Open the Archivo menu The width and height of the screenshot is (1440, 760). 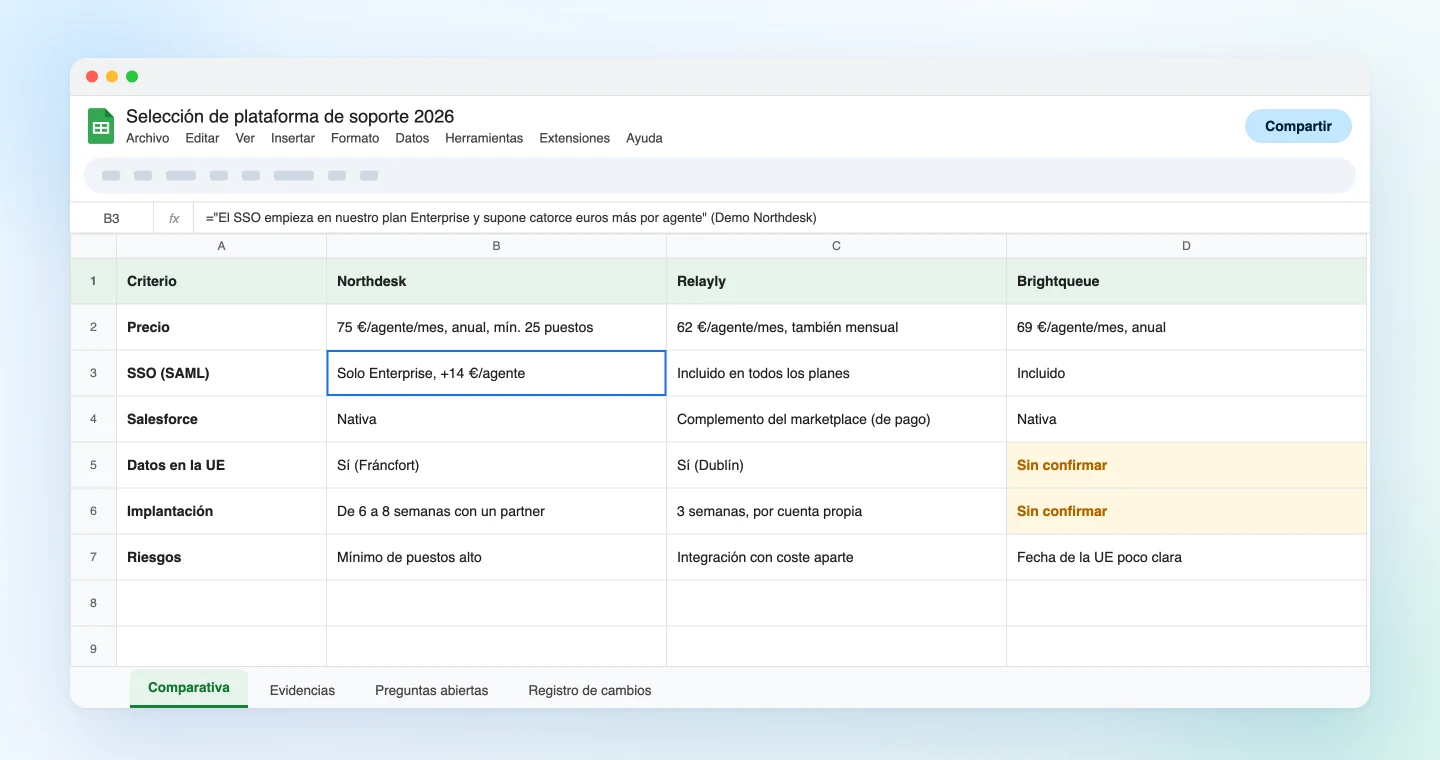(x=148, y=138)
